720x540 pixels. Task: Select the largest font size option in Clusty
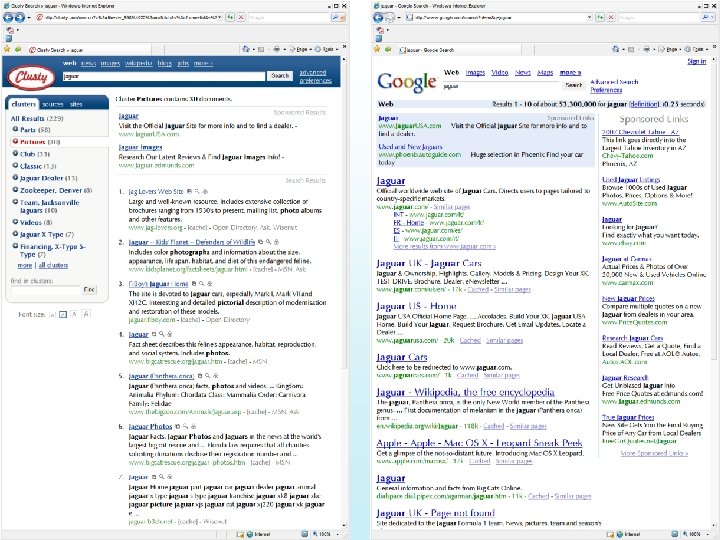point(86,314)
